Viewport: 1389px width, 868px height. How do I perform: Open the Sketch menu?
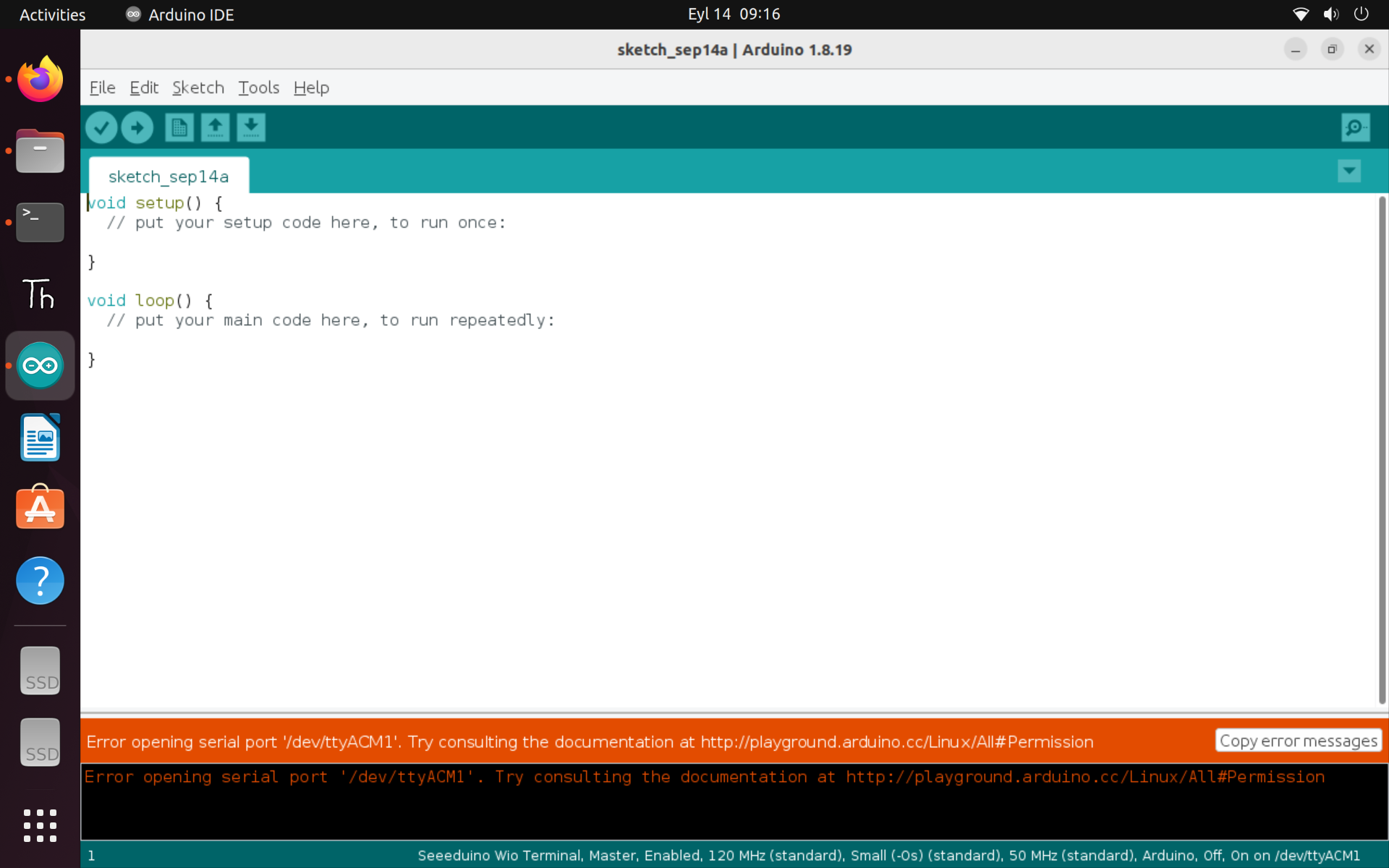(x=197, y=88)
